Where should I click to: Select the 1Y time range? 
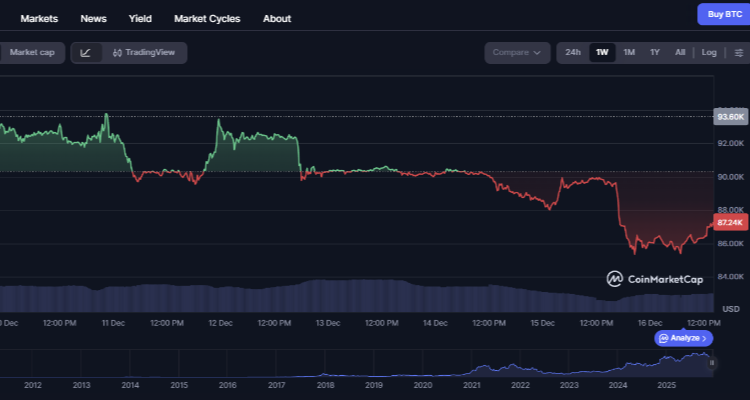[655, 52]
